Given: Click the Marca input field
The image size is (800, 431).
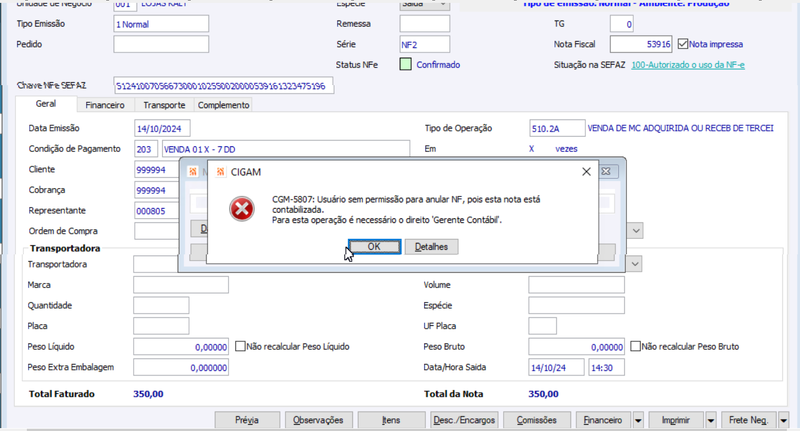Looking at the screenshot, I should 181,285.
